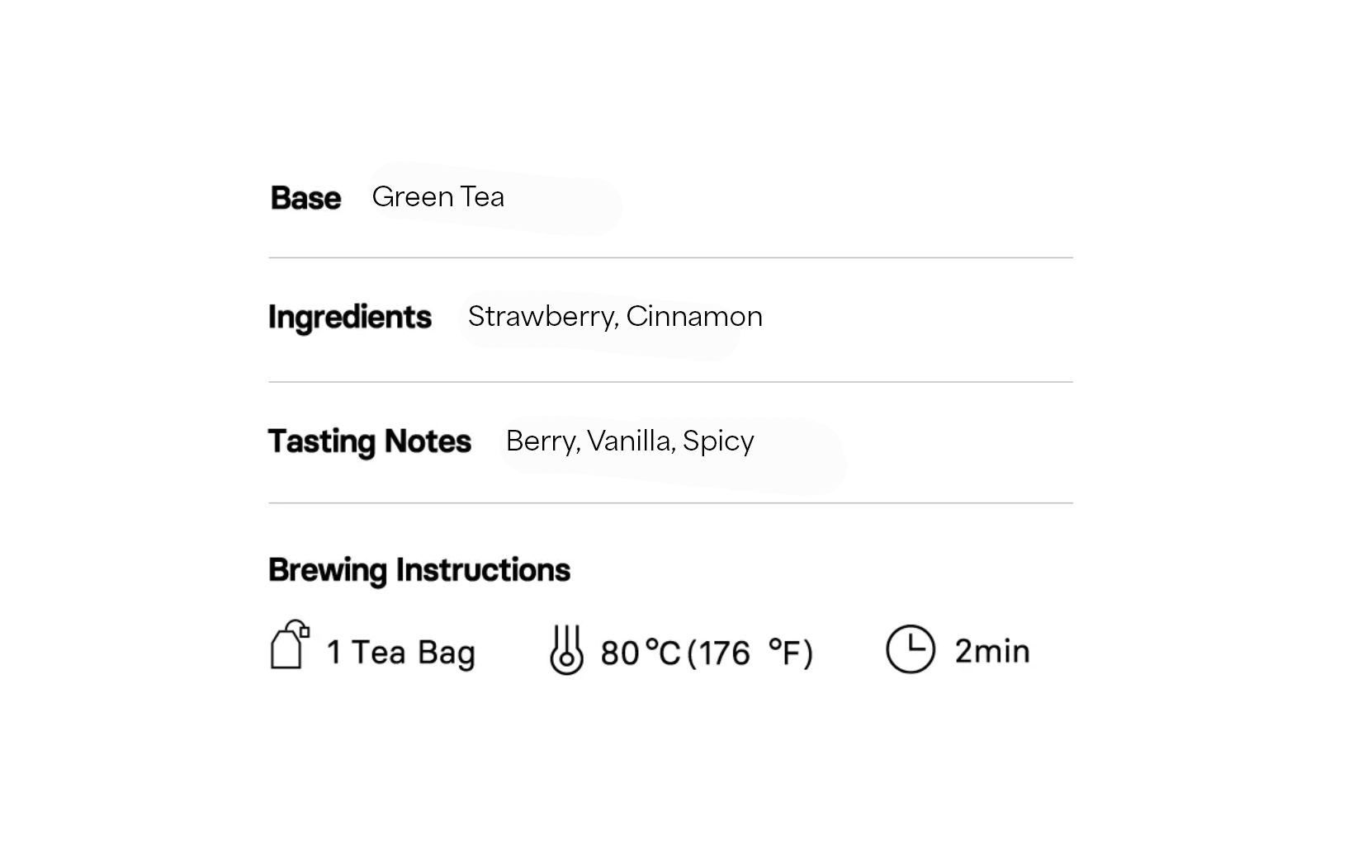Click the bold Ingredients label
1372x868 pixels.
(350, 318)
